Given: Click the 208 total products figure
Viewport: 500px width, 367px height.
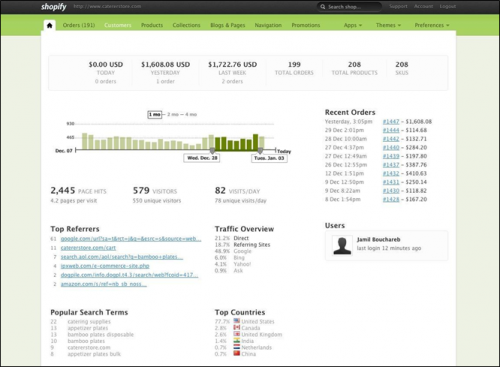Looking at the screenshot, I should 354,65.
